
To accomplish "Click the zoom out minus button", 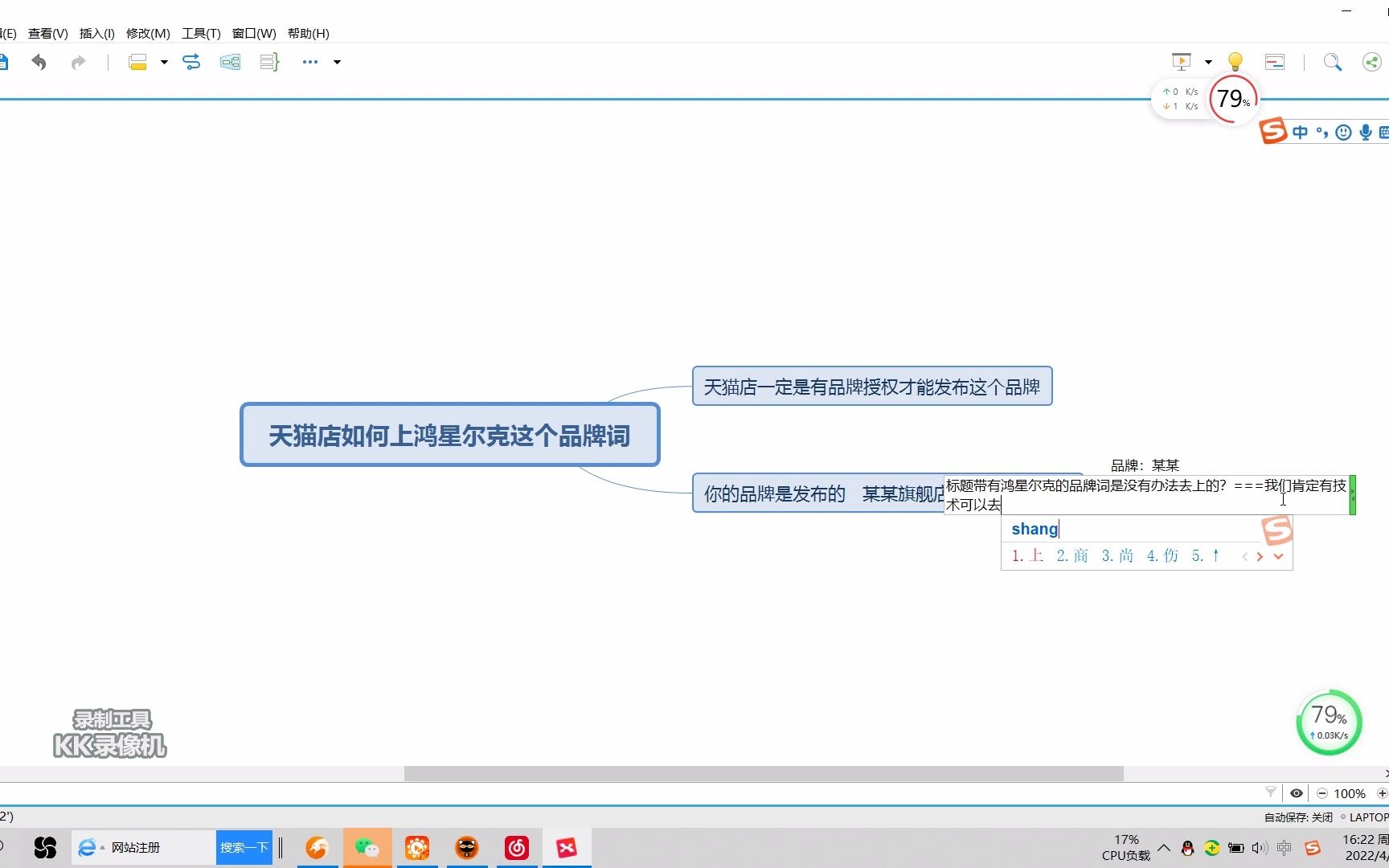I will pos(1322,793).
